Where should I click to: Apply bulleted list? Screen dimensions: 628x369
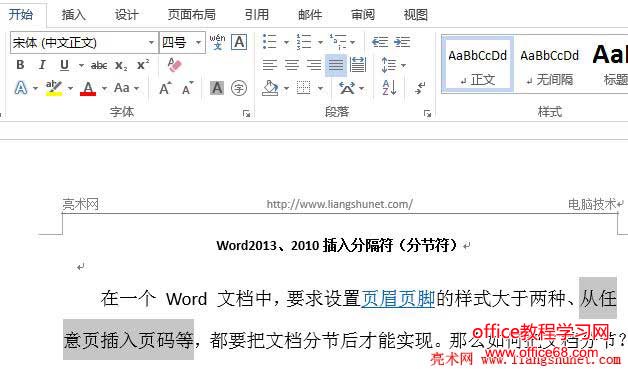coord(270,42)
